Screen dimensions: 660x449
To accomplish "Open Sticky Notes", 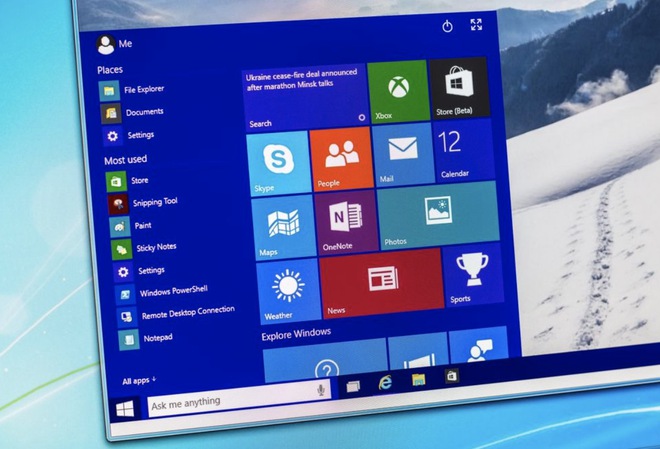I will click(144, 248).
